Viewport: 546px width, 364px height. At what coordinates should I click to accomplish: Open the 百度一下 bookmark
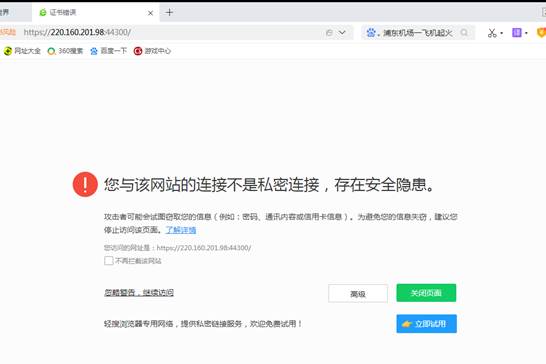108,51
